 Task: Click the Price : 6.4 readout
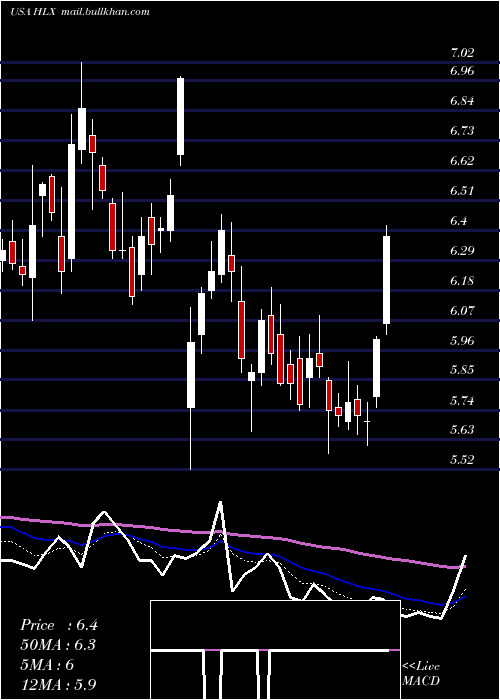(x=58, y=625)
